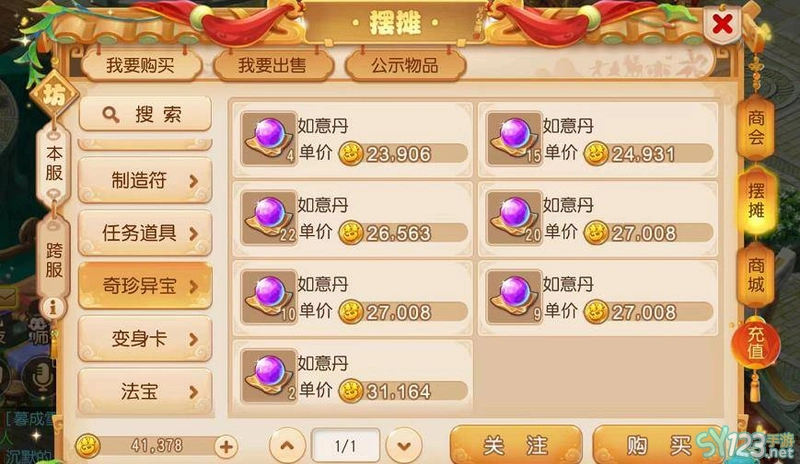Open the 充值 recharge lantern icon
The image size is (800, 464).
click(x=756, y=344)
